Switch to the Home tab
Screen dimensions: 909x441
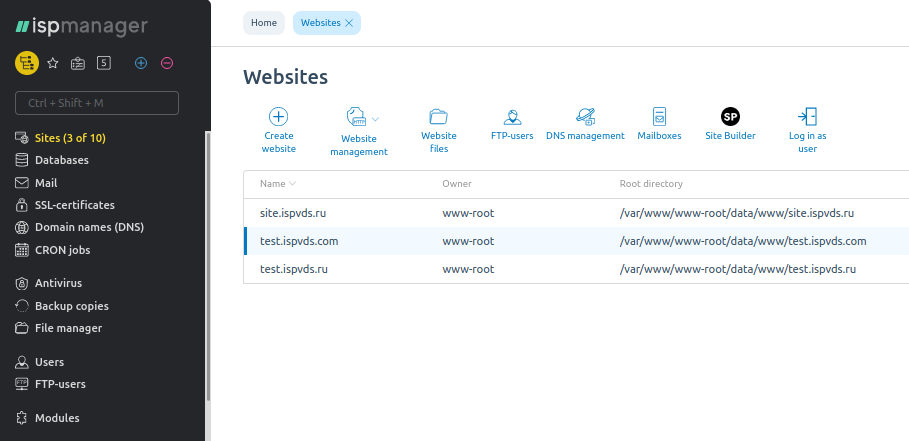tap(264, 23)
